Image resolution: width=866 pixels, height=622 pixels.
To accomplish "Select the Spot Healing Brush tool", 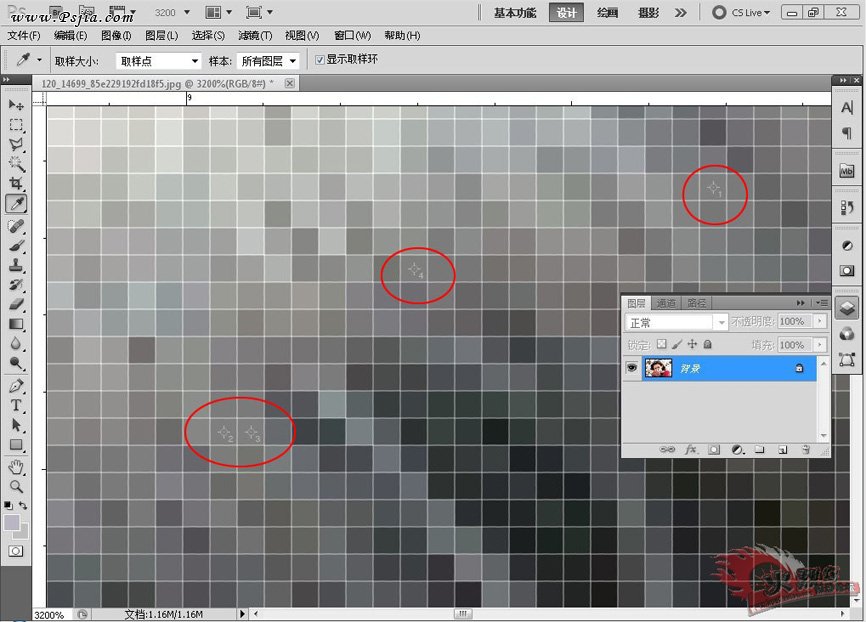I will (16, 226).
